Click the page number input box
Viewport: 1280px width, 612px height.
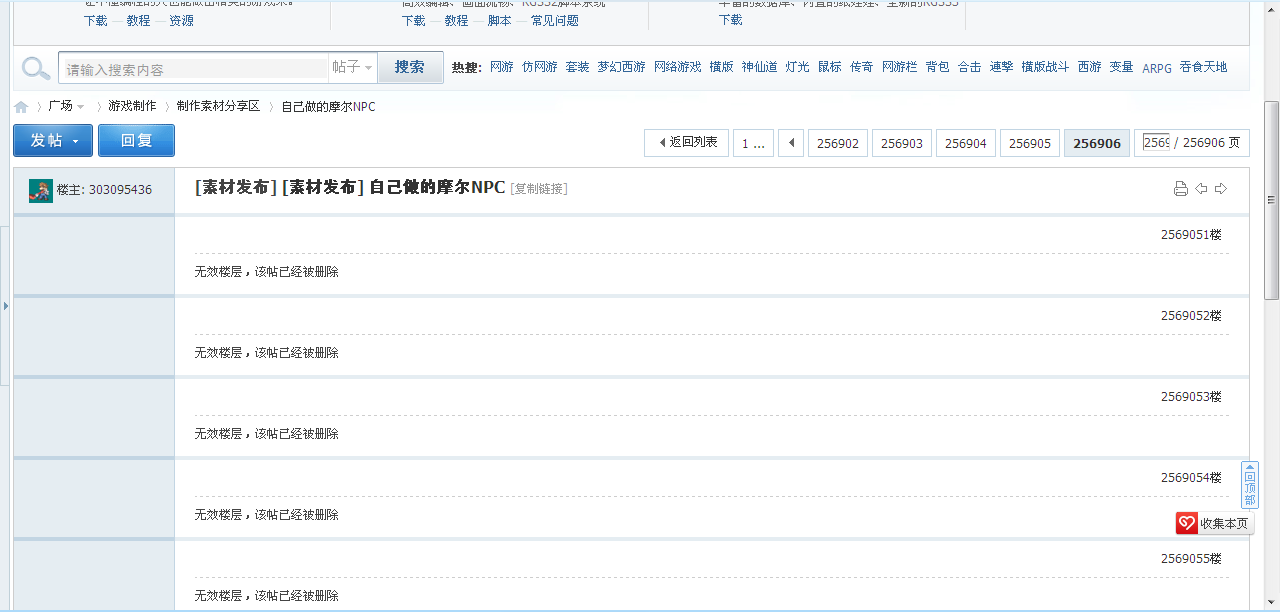[1156, 142]
